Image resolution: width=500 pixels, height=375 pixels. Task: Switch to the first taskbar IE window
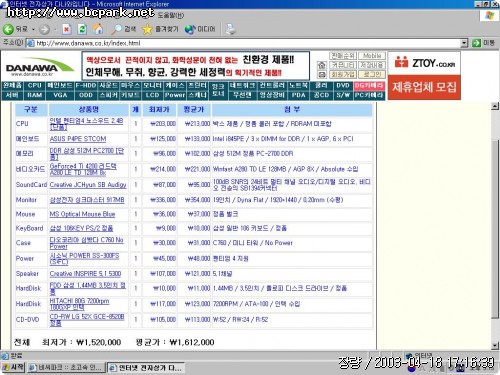[66, 367]
